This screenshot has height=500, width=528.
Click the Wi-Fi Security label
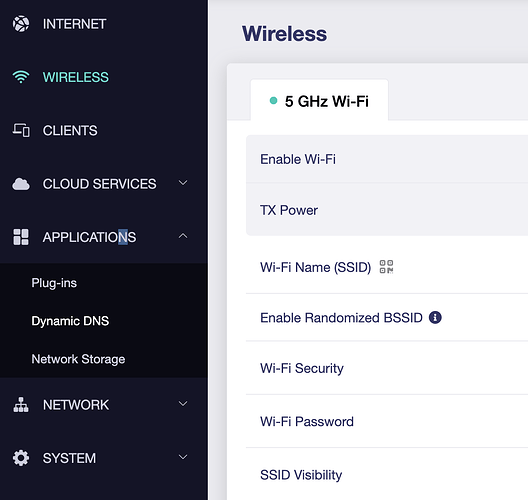(302, 368)
